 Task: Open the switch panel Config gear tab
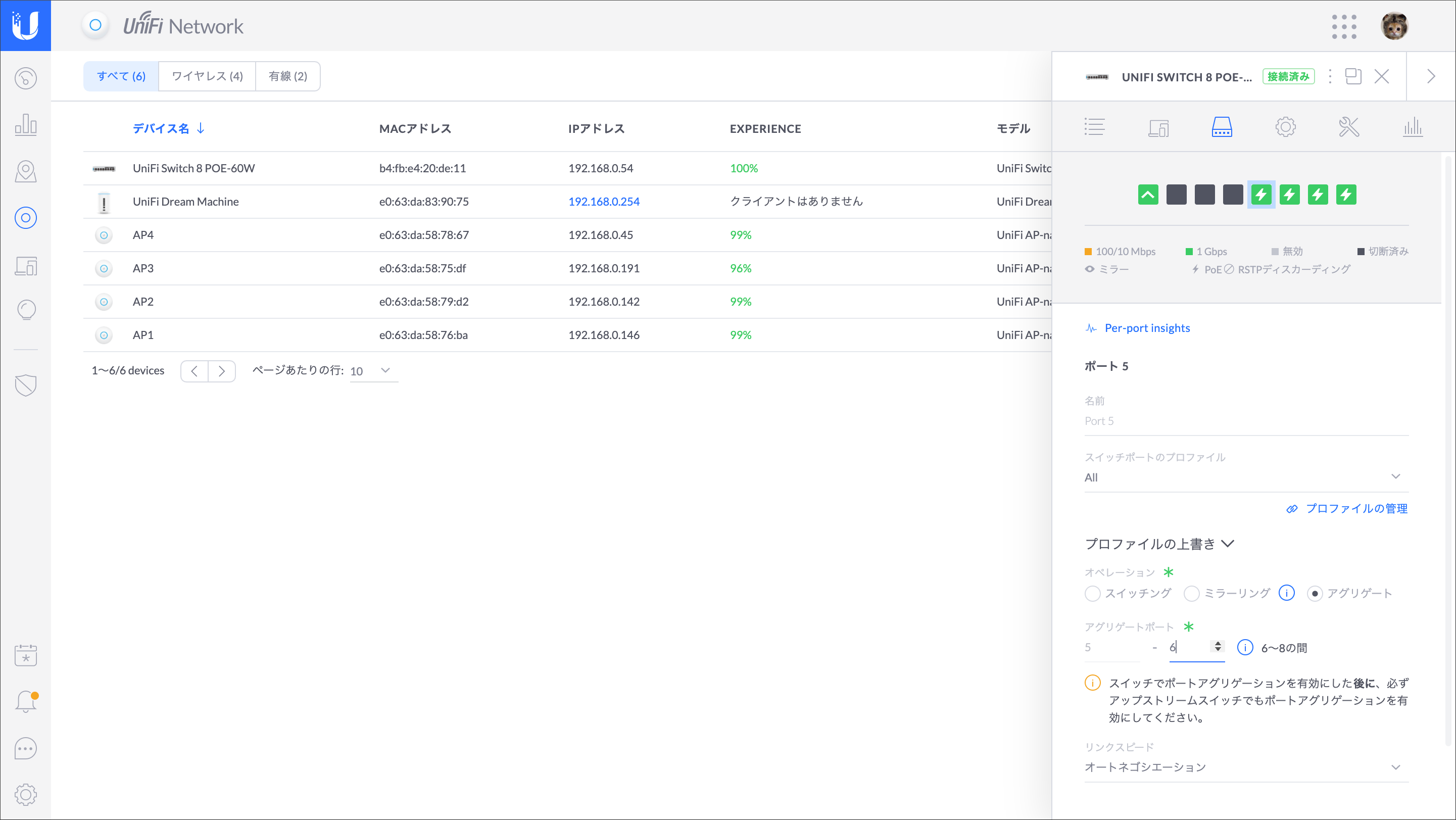coord(1285,127)
